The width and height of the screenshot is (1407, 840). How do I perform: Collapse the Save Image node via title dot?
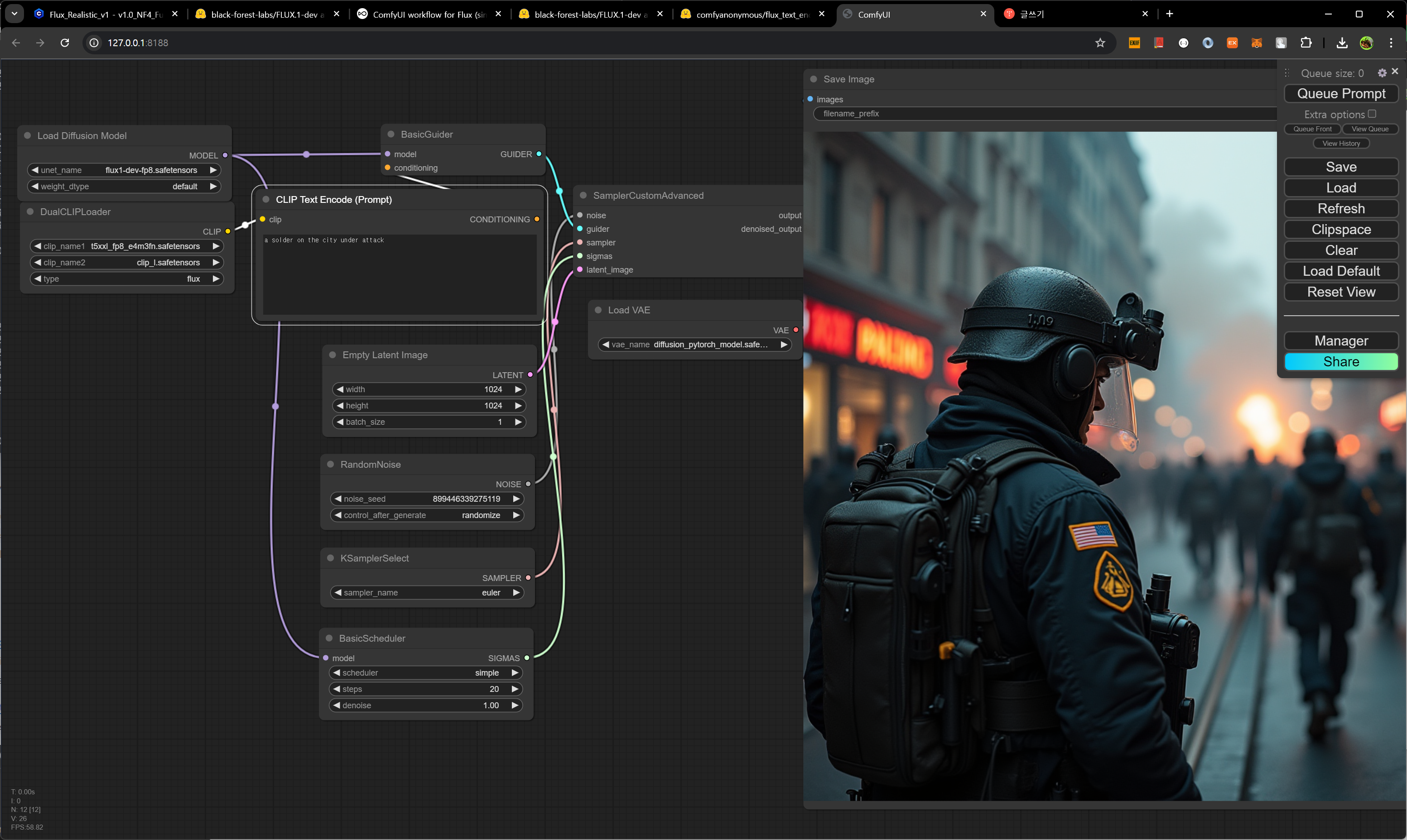pyautogui.click(x=814, y=79)
